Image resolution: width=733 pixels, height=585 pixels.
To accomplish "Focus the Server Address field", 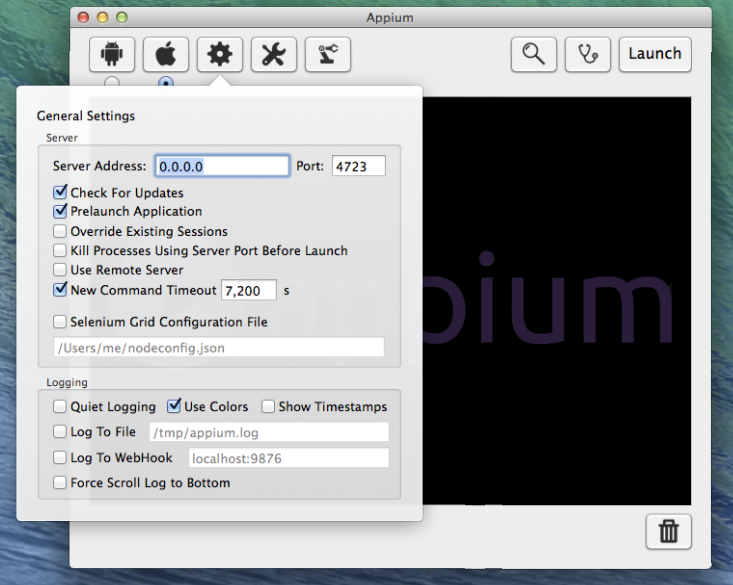I will [222, 166].
